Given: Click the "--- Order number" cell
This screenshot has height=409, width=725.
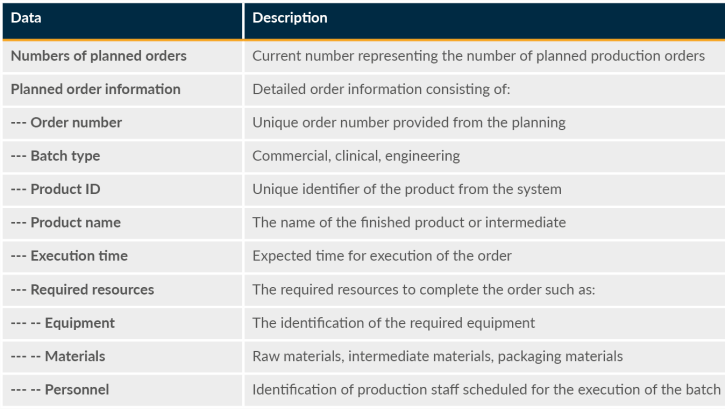Looking at the screenshot, I should [66, 123].
